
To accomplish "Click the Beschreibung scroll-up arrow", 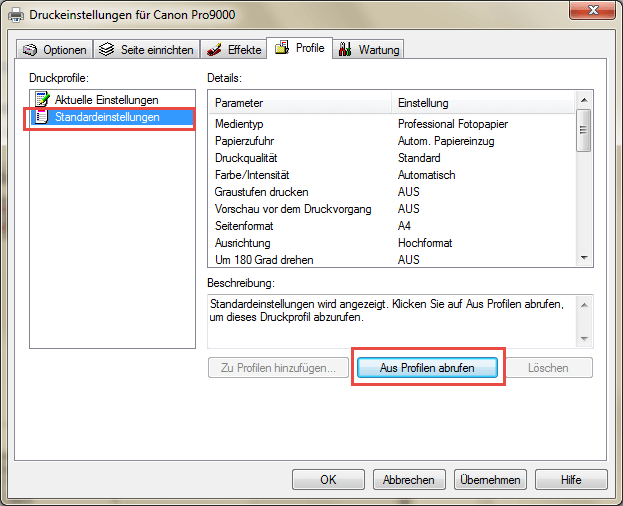I will [584, 305].
